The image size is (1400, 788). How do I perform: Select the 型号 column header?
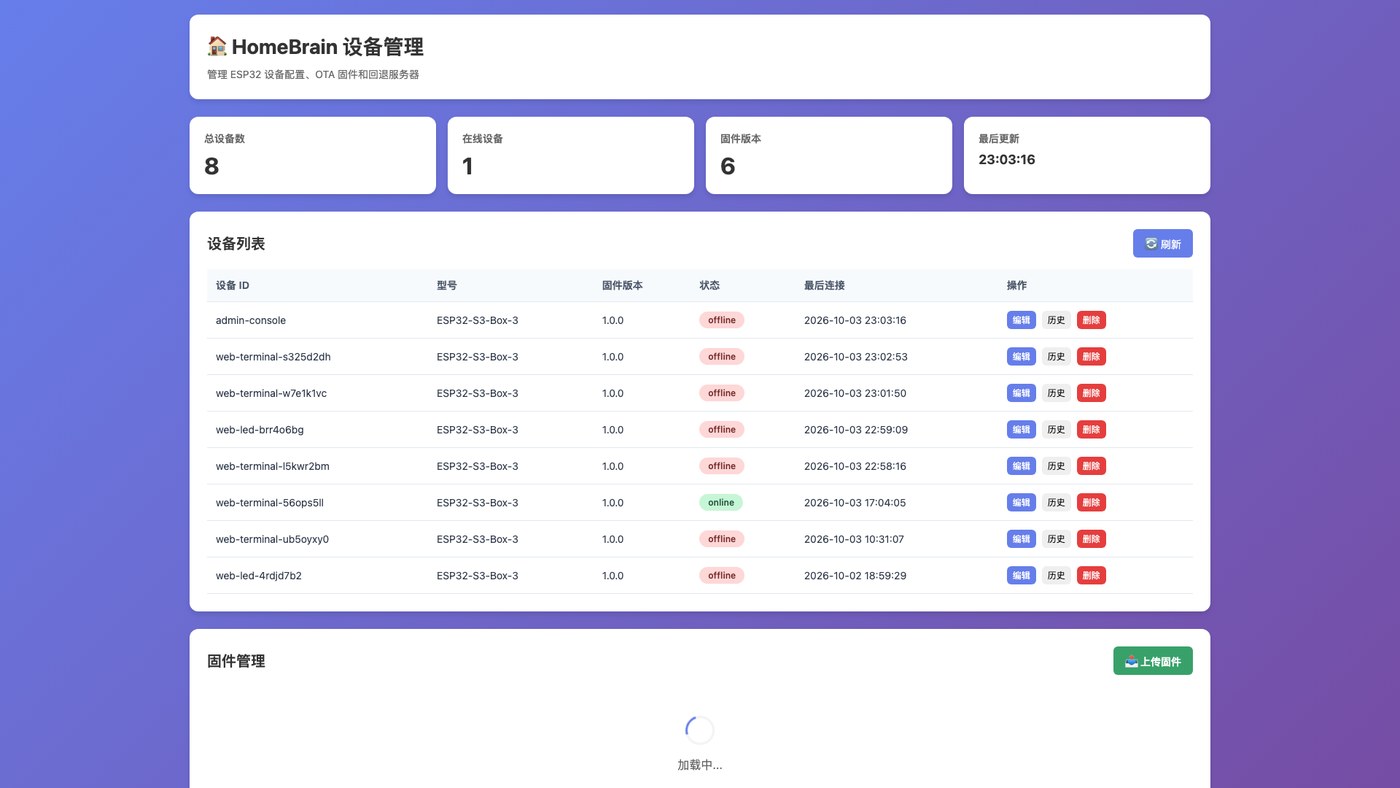447,285
